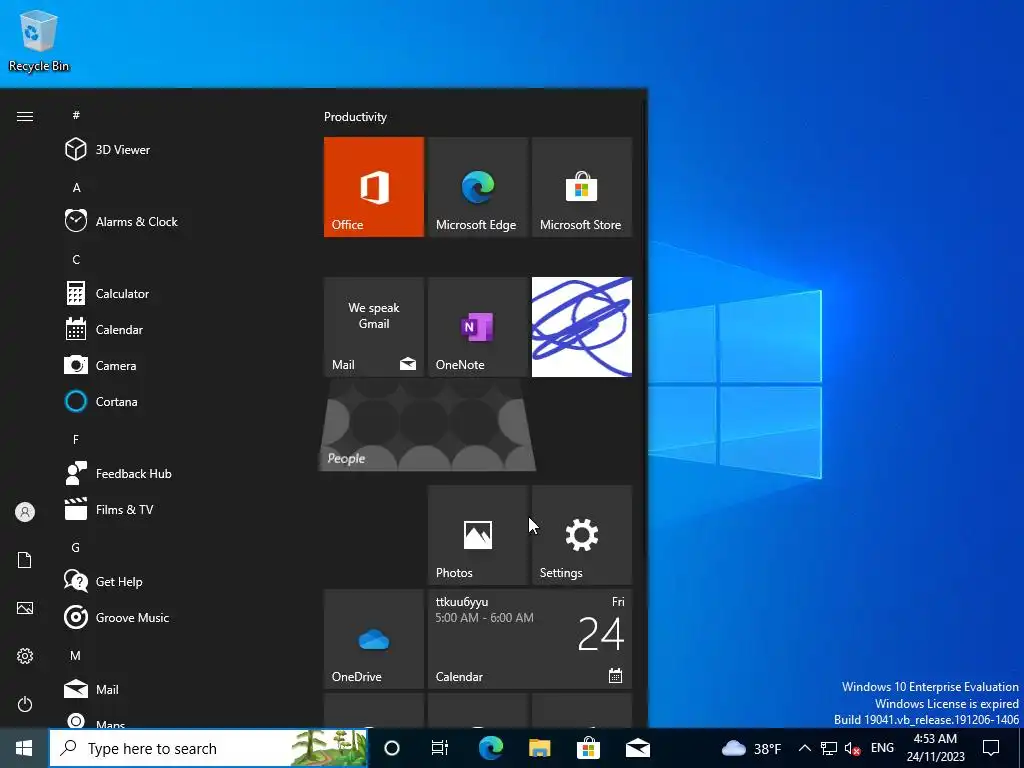Open the OneDrive tile
Viewport: 1024px width, 768px height.
coord(374,639)
